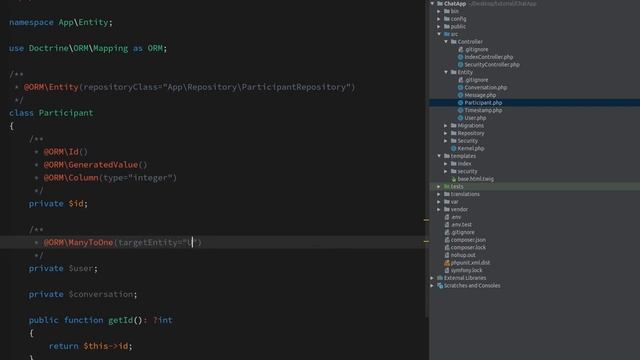Click the phpunit.xml.dist orange file icon
640x360 pixels.
(447, 263)
